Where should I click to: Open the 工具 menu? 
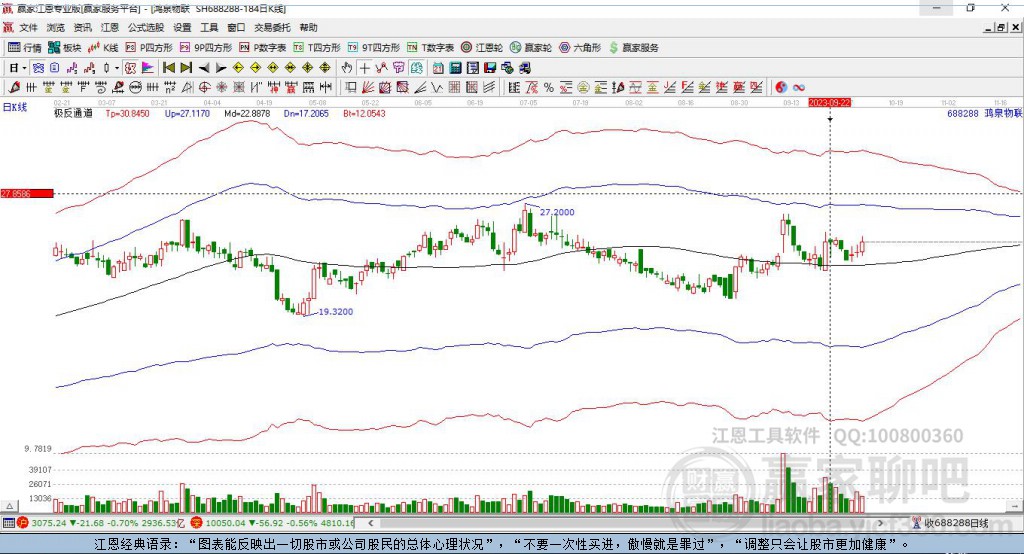pos(209,27)
